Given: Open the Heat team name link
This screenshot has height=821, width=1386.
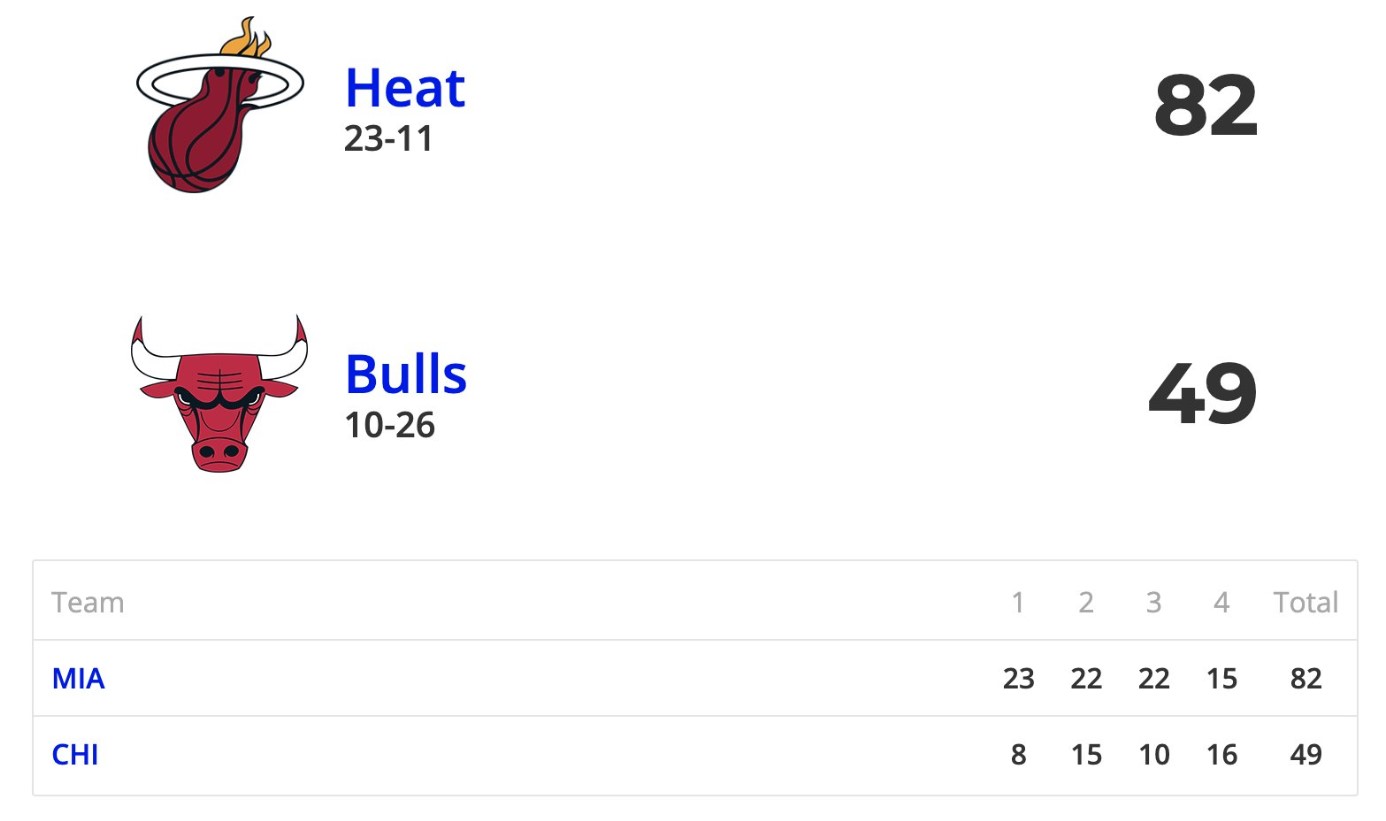Looking at the screenshot, I should [x=405, y=88].
